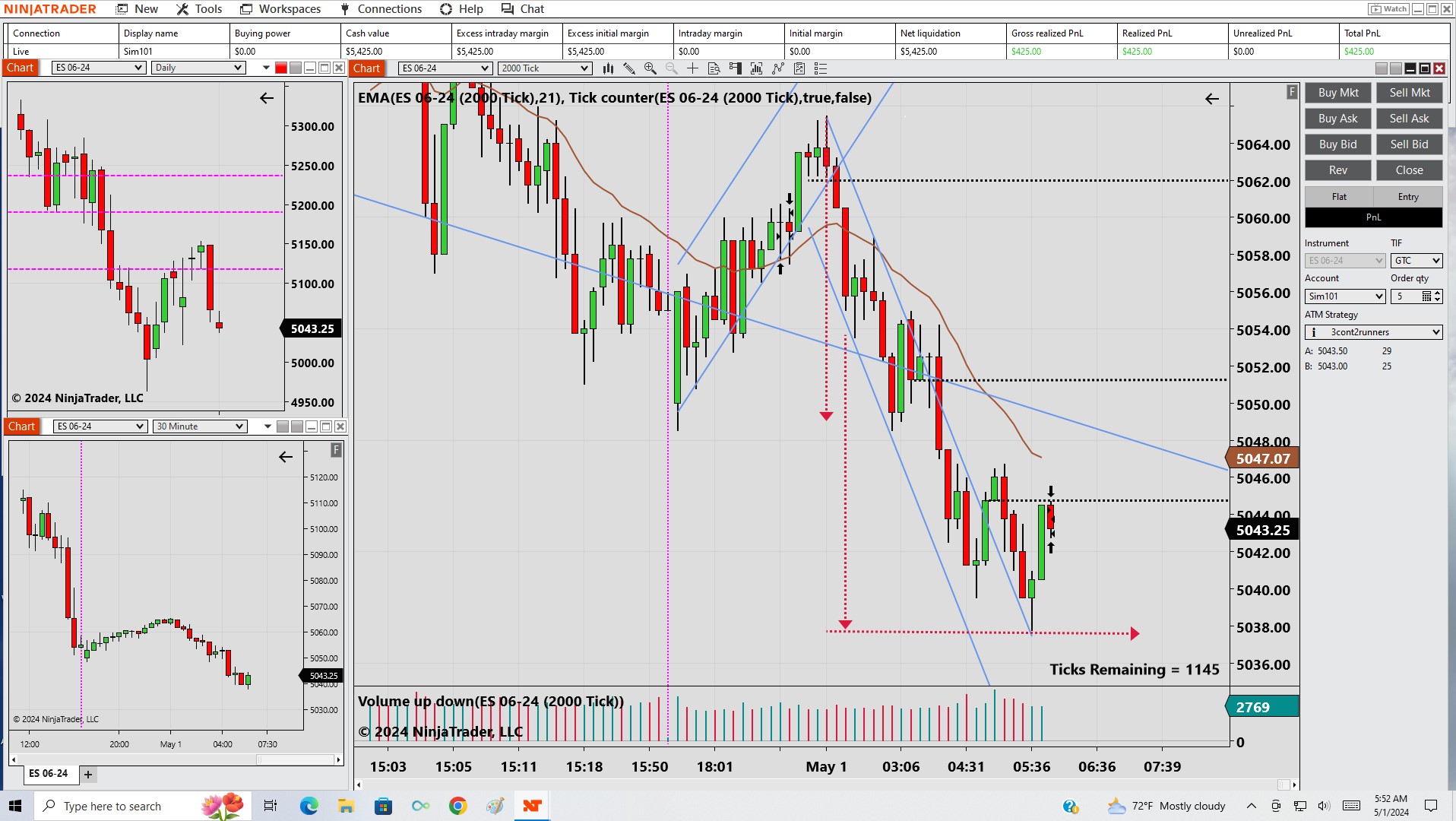Open the Chat menu
The height and width of the screenshot is (821, 1456).
[x=523, y=9]
